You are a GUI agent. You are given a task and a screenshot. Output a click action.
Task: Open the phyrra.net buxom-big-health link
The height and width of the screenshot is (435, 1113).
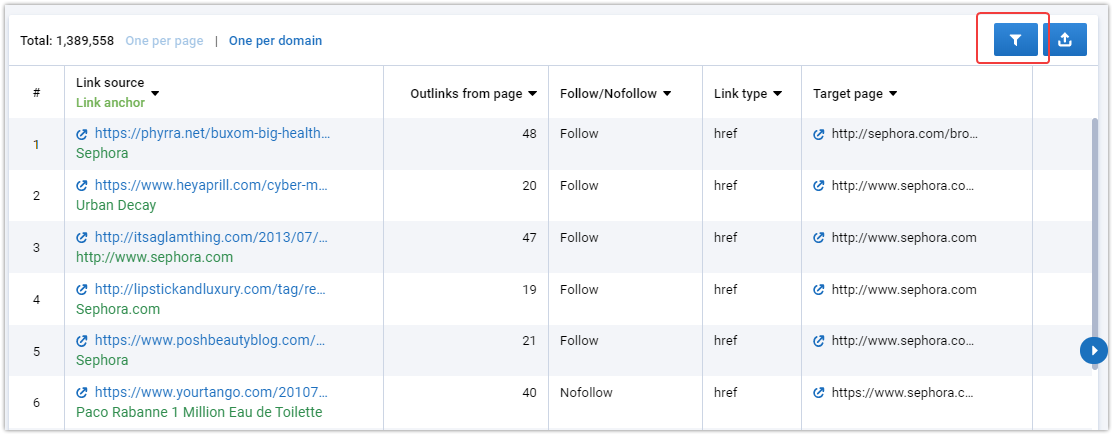pos(212,133)
